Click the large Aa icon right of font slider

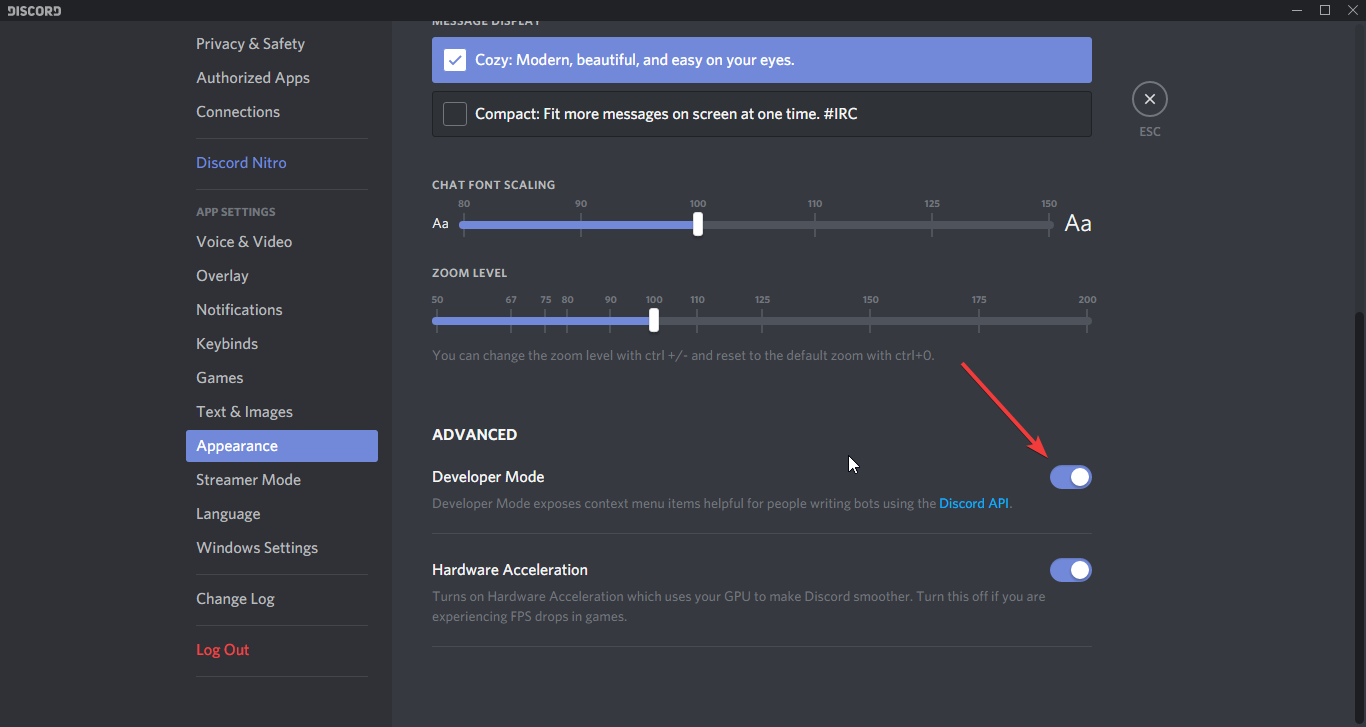tap(1078, 223)
